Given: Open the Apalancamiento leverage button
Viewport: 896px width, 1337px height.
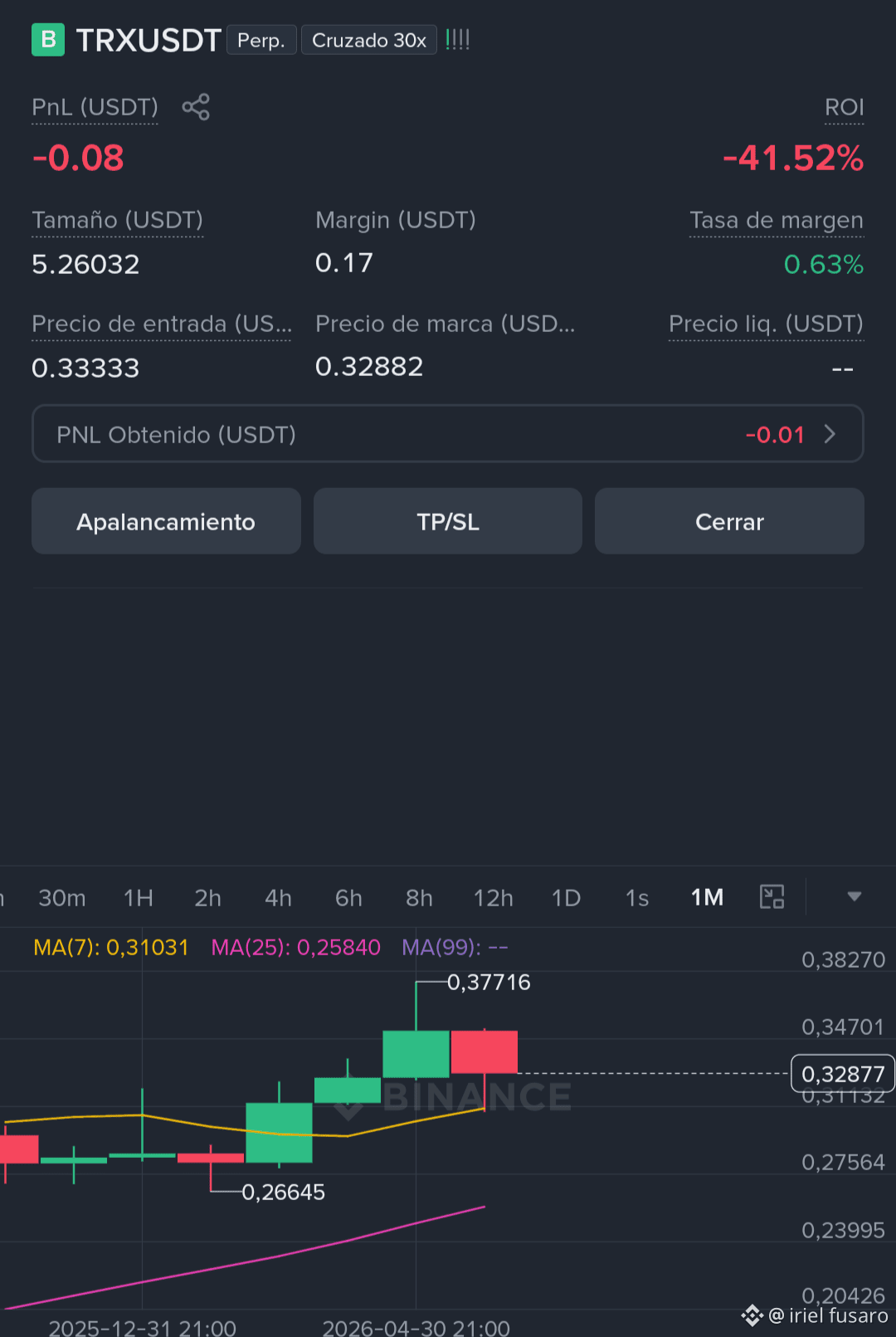Looking at the screenshot, I should click(166, 521).
